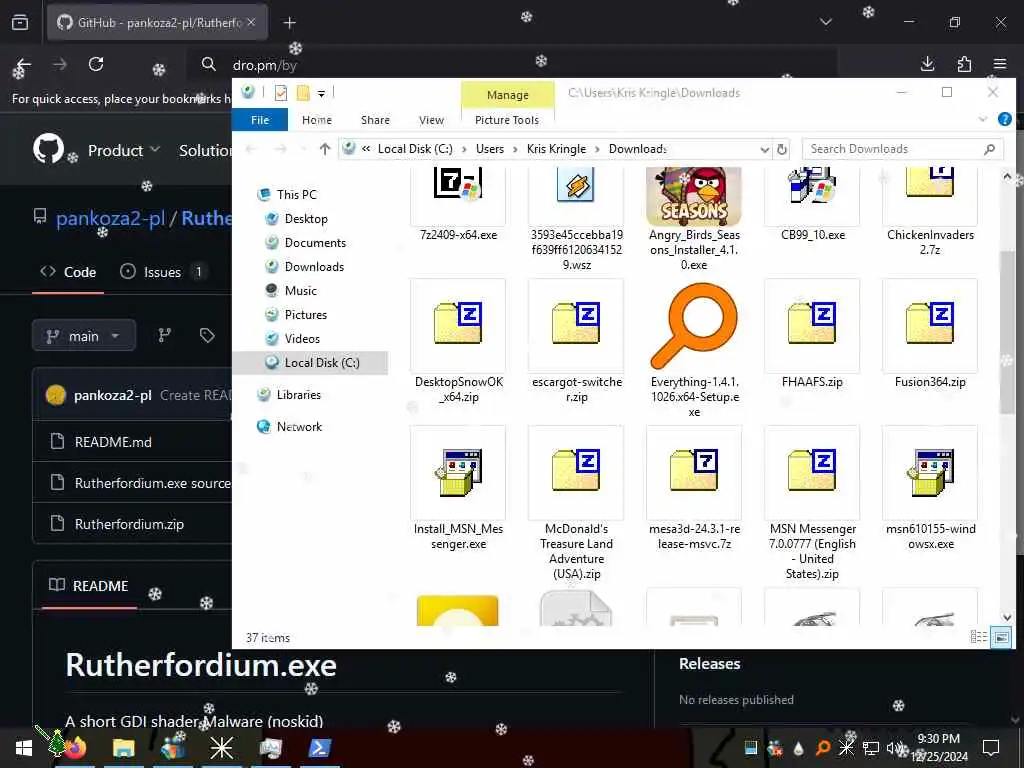Select Downloads in navigation pane

pyautogui.click(x=314, y=266)
